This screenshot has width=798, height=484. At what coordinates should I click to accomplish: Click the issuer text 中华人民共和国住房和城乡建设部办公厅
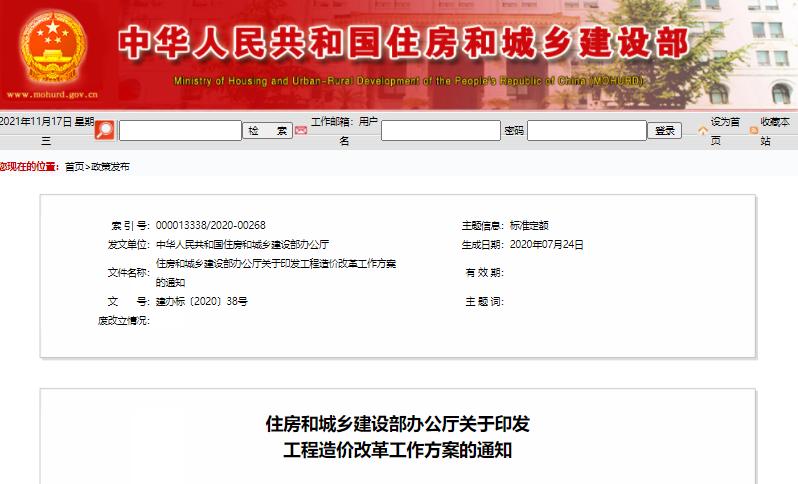(x=242, y=244)
